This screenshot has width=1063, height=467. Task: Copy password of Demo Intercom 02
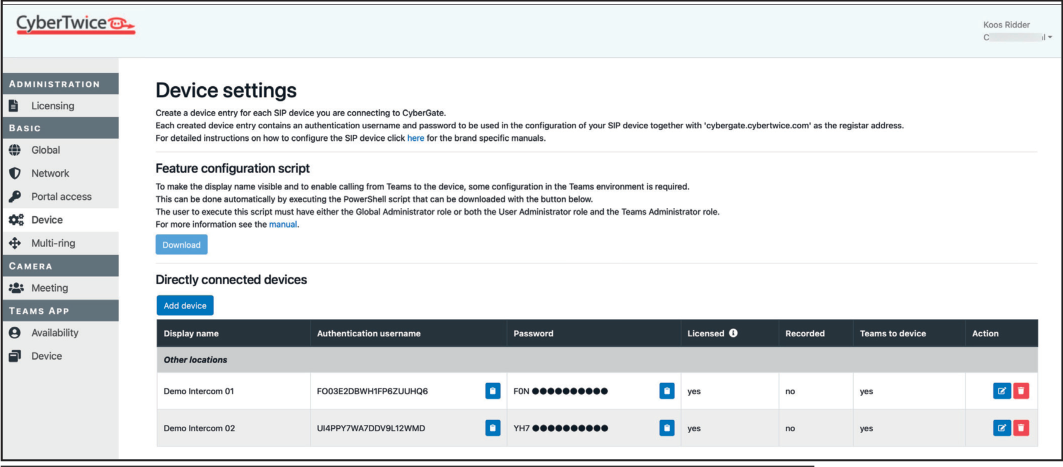[667, 428]
